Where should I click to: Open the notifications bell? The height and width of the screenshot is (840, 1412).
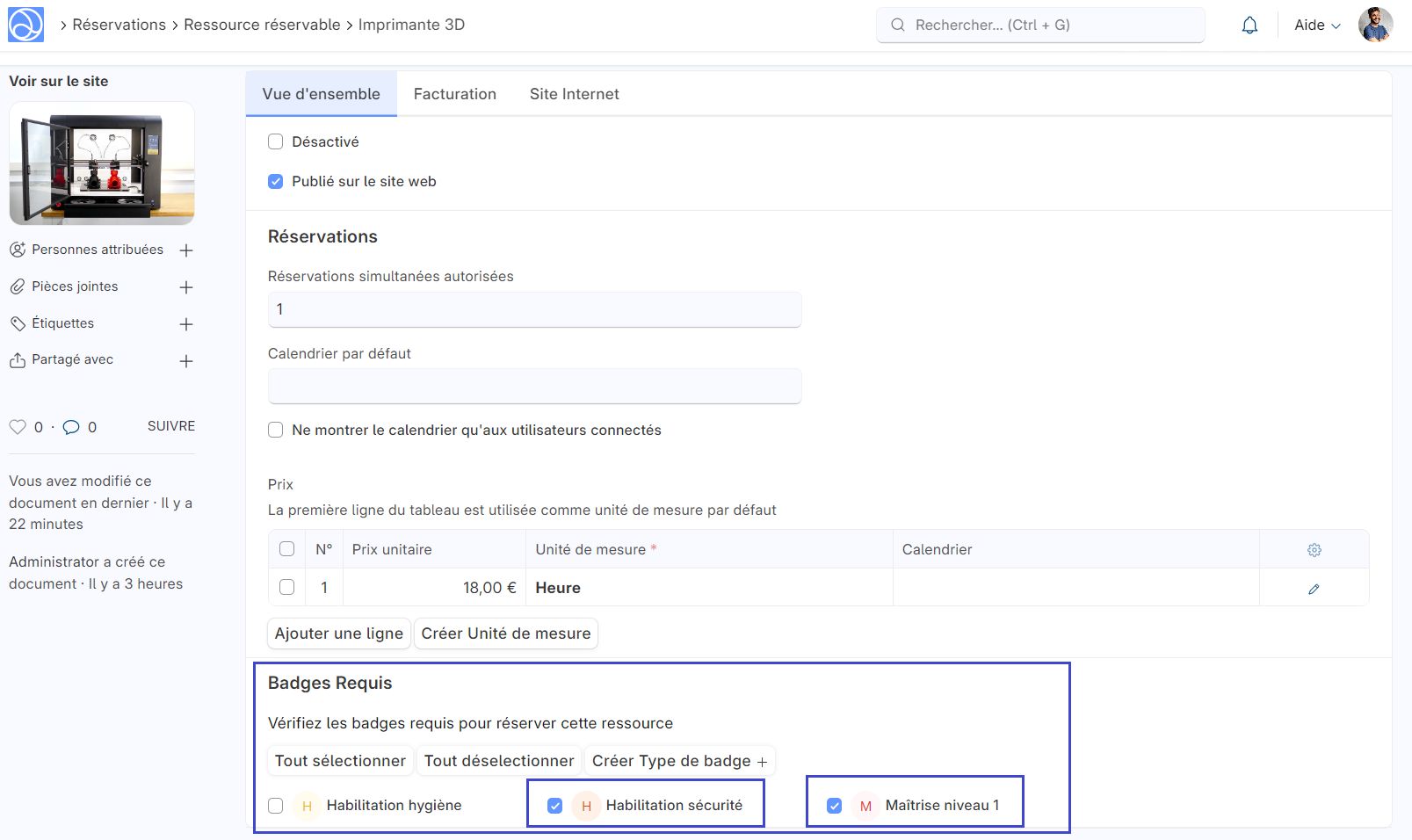(1249, 25)
